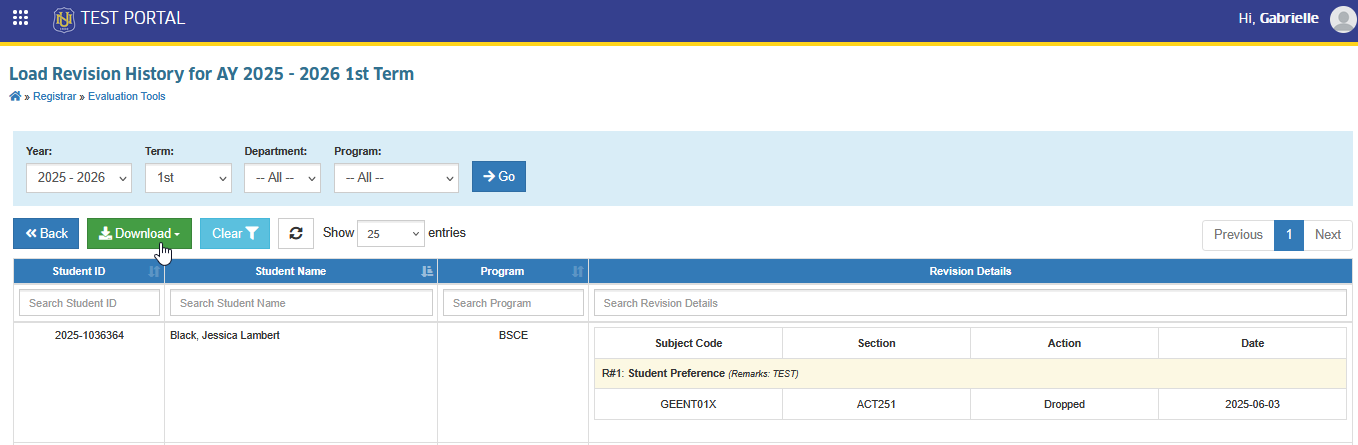Select the GEENT01X subject code cell

[689, 404]
